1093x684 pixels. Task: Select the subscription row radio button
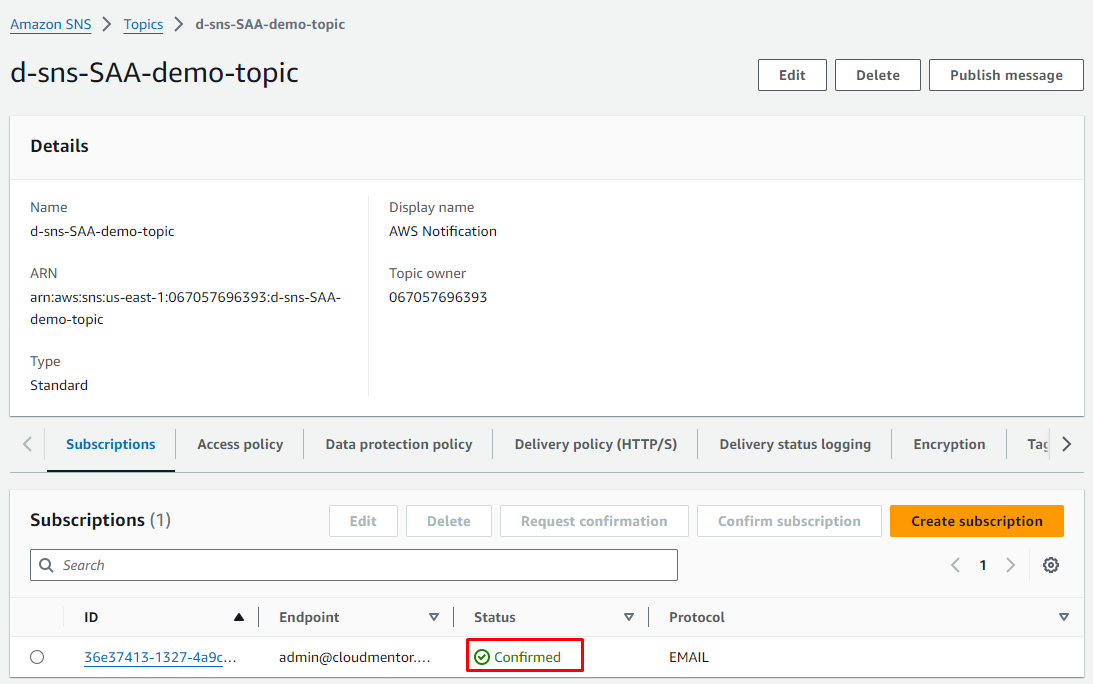37,657
